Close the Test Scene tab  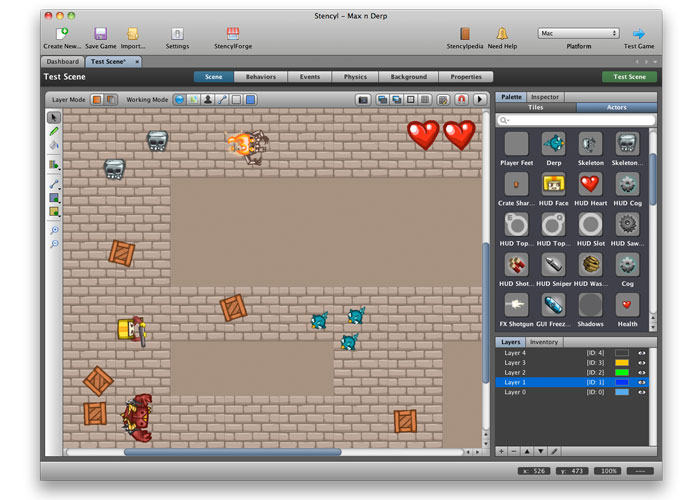click(x=137, y=62)
